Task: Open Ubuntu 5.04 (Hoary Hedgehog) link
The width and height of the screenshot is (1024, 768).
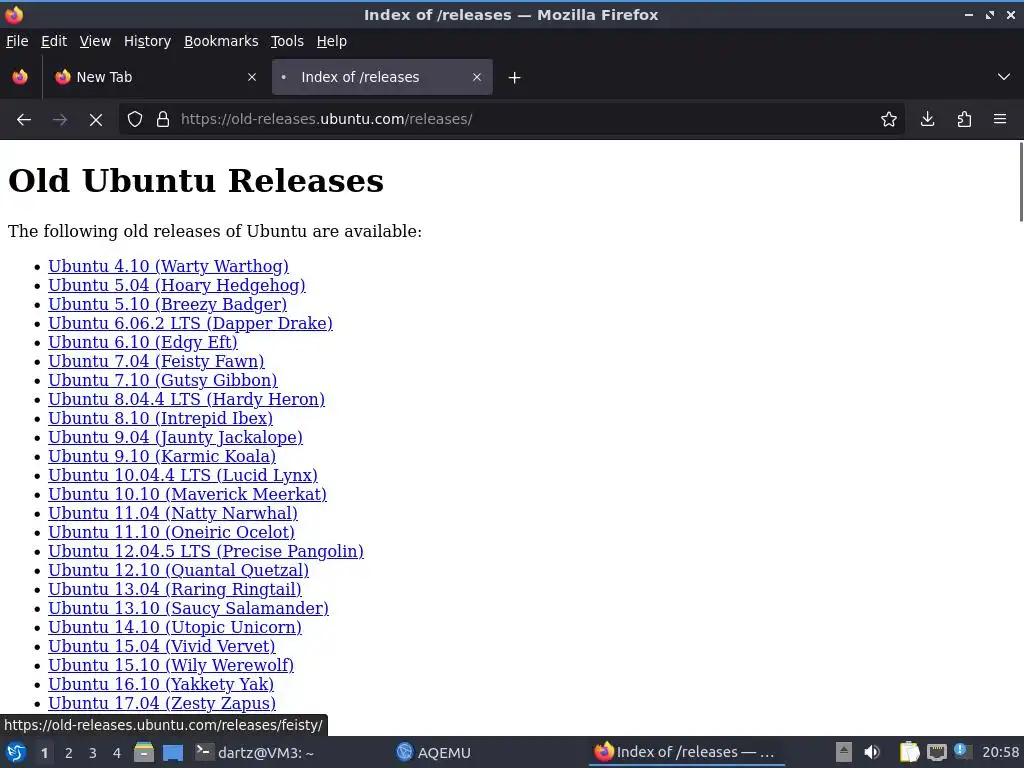Action: (x=177, y=285)
